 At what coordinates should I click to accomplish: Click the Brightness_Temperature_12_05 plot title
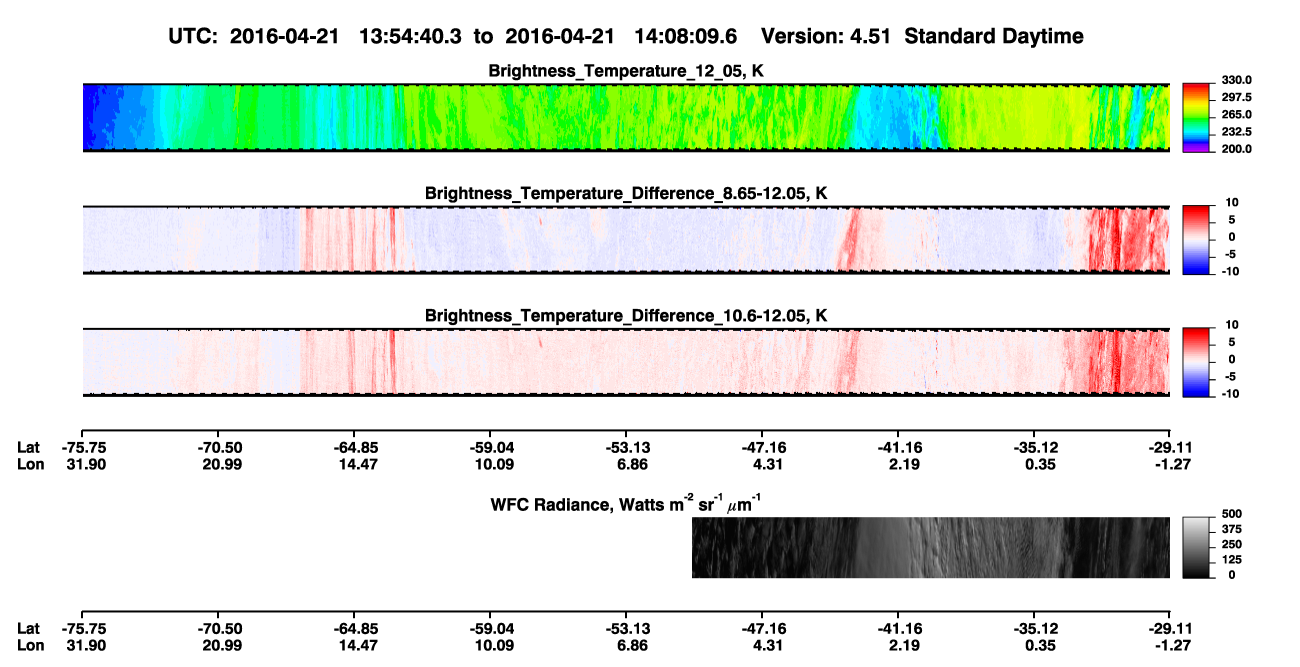click(x=626, y=71)
